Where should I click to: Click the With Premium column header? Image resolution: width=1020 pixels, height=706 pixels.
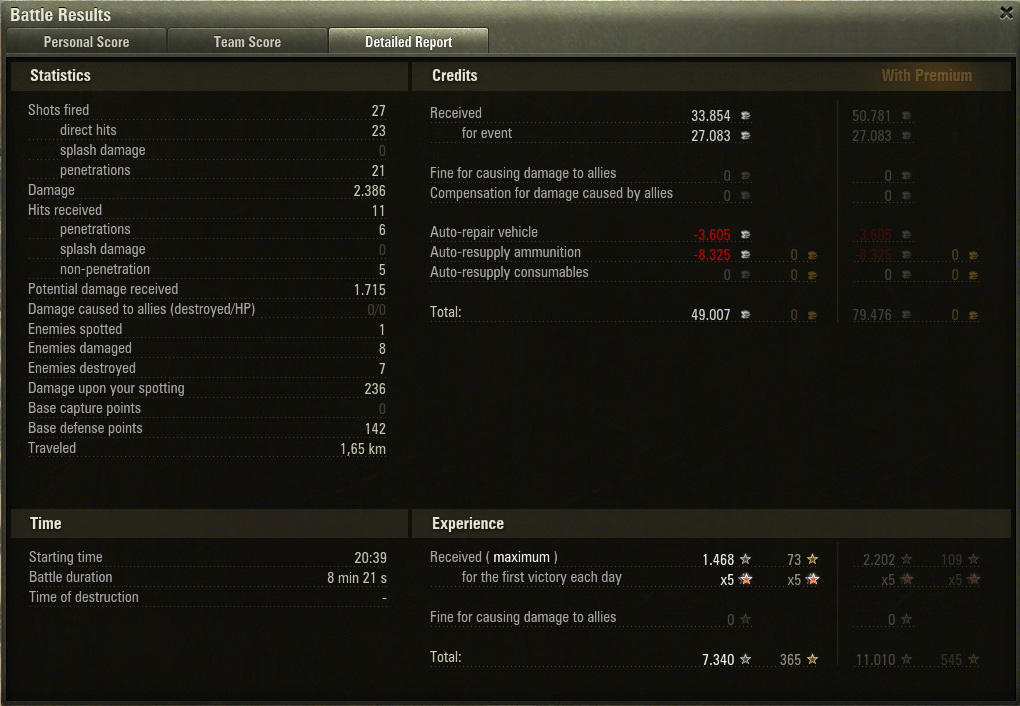point(926,75)
